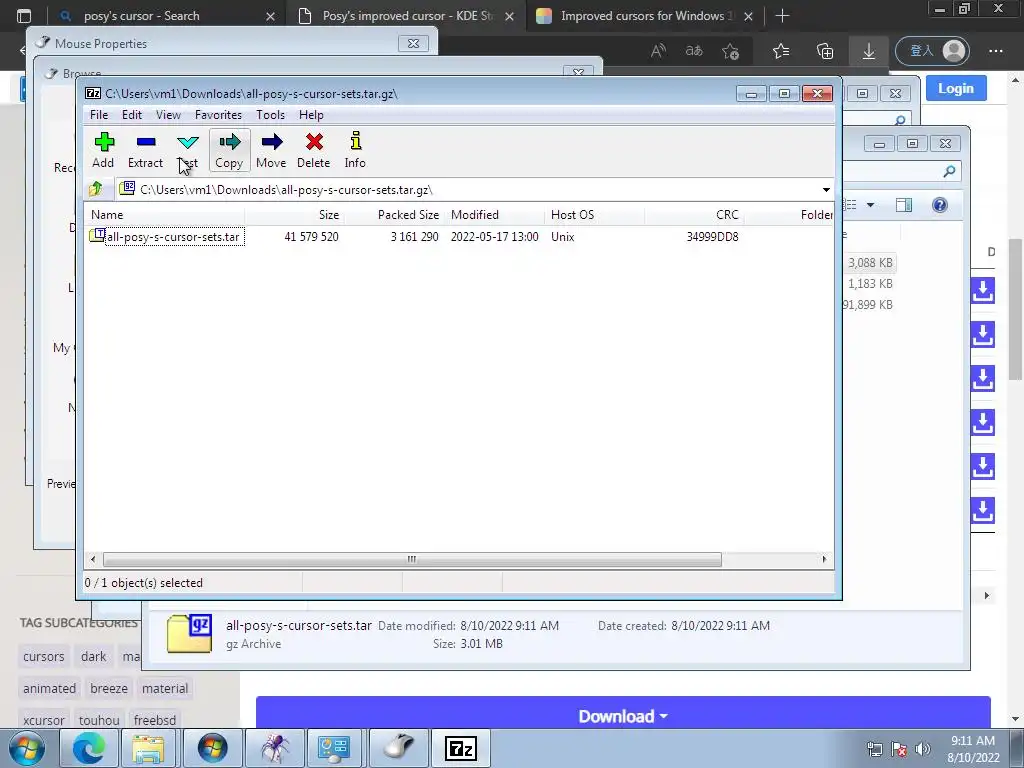Go up one folder level in 7-Zip
The image size is (1024, 768).
(x=96, y=189)
